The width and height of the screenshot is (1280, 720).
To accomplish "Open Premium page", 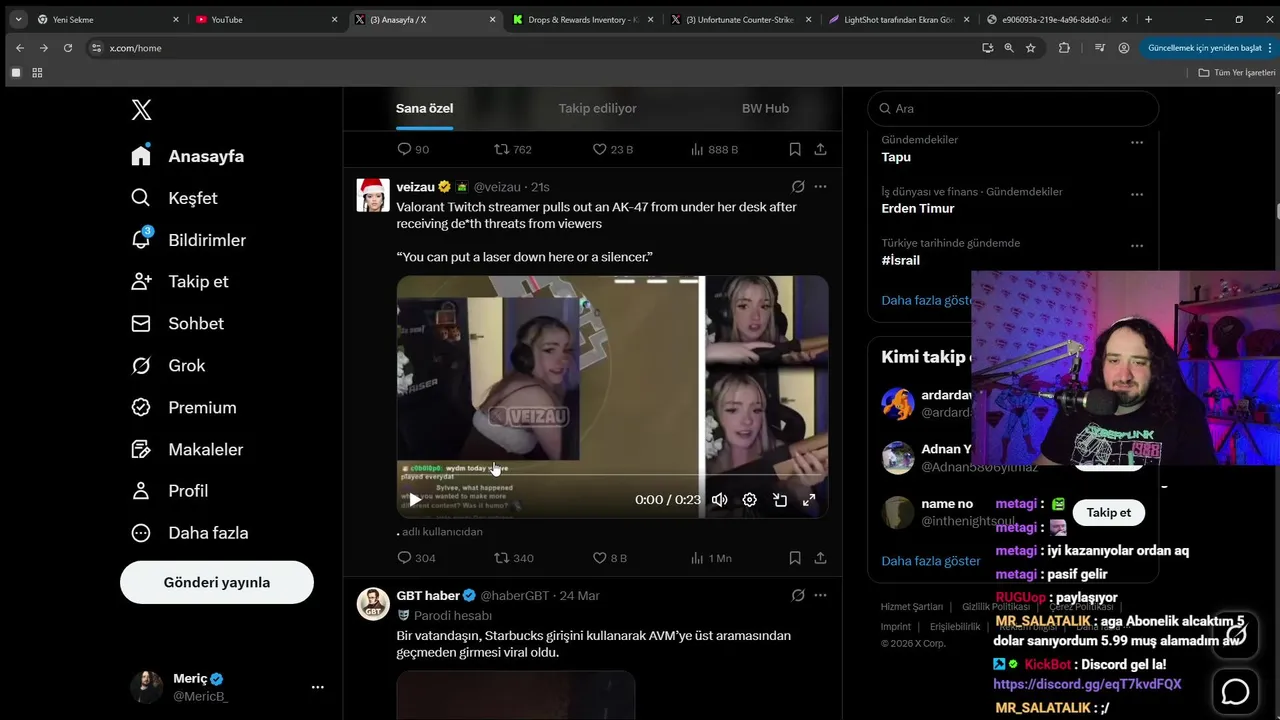I will (184, 408).
